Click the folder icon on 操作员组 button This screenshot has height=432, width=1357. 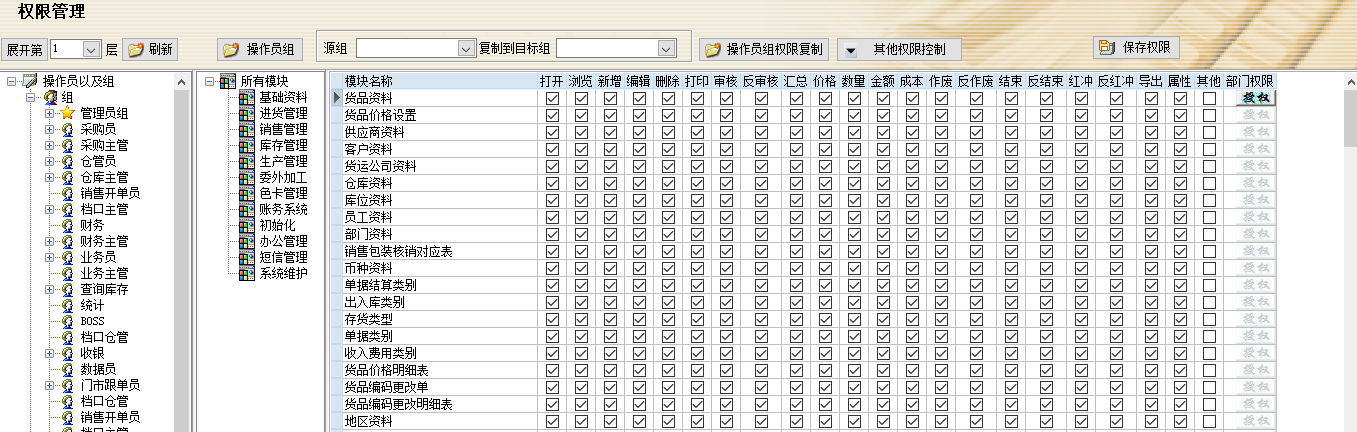coord(231,49)
